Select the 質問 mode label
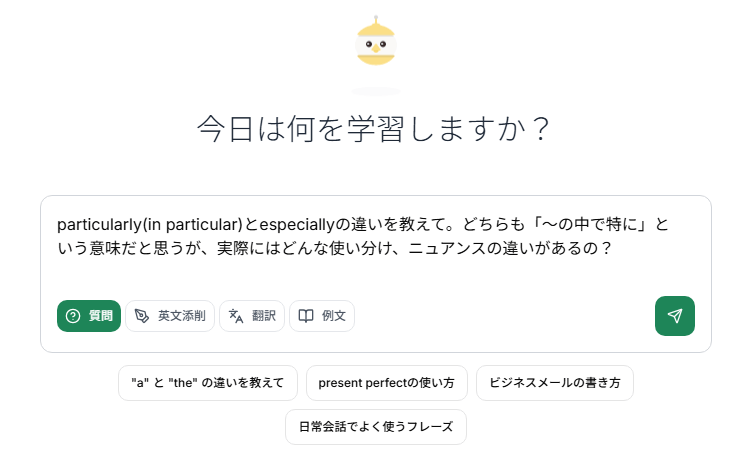The height and width of the screenshot is (454, 753). coord(100,316)
